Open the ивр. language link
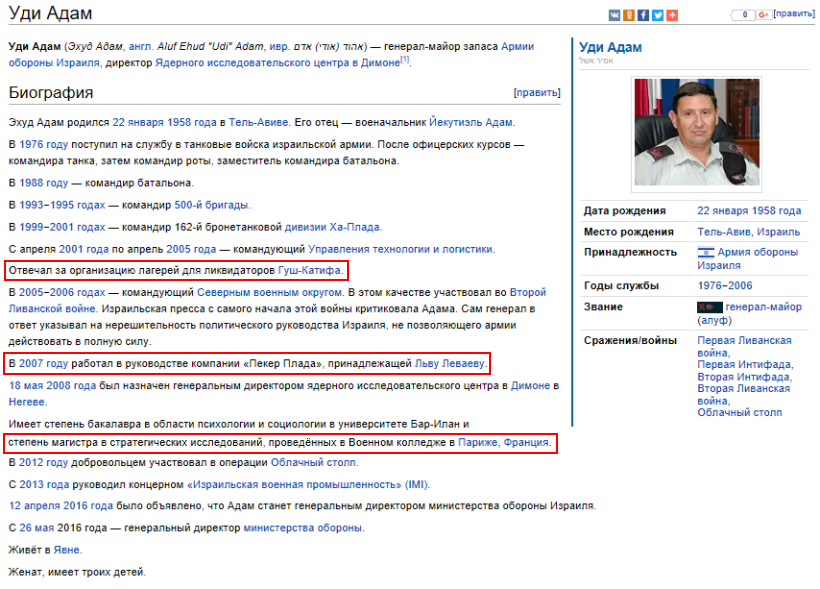 (278, 46)
